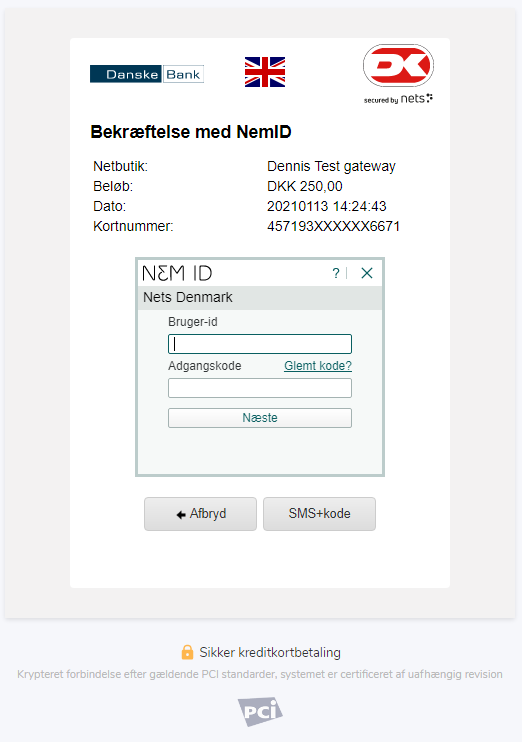Click the secured by nets logo
The height and width of the screenshot is (742, 522).
pyautogui.click(x=398, y=99)
